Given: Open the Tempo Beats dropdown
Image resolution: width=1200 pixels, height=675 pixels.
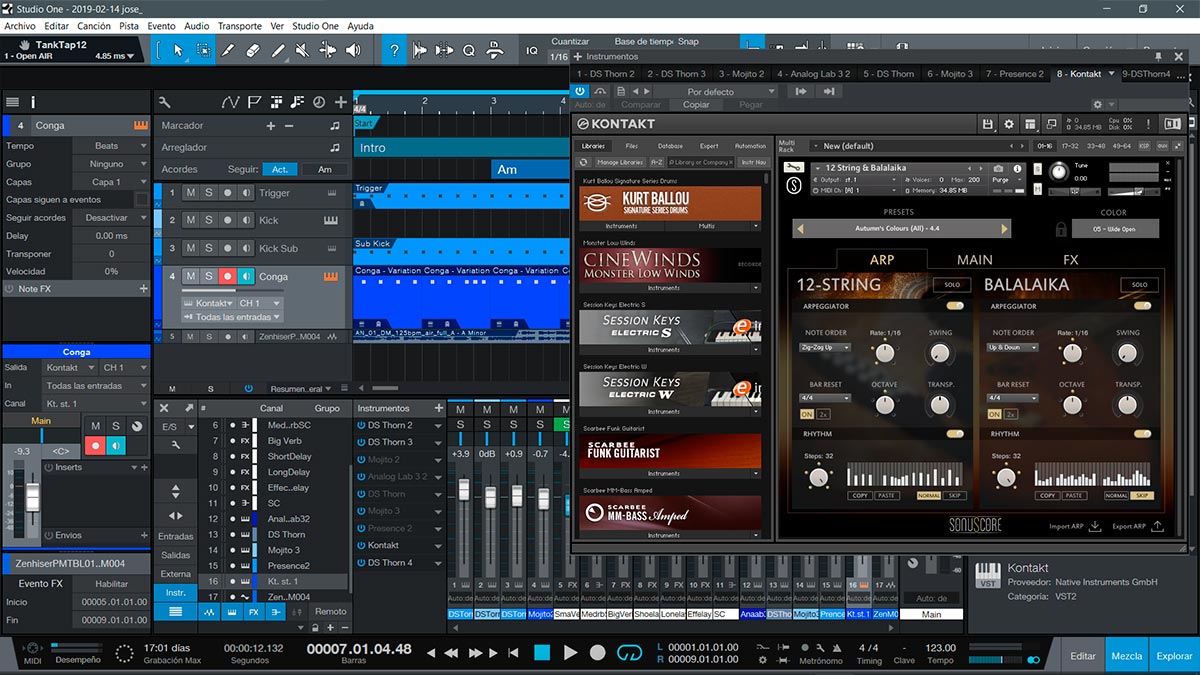Looking at the screenshot, I should click(x=113, y=146).
